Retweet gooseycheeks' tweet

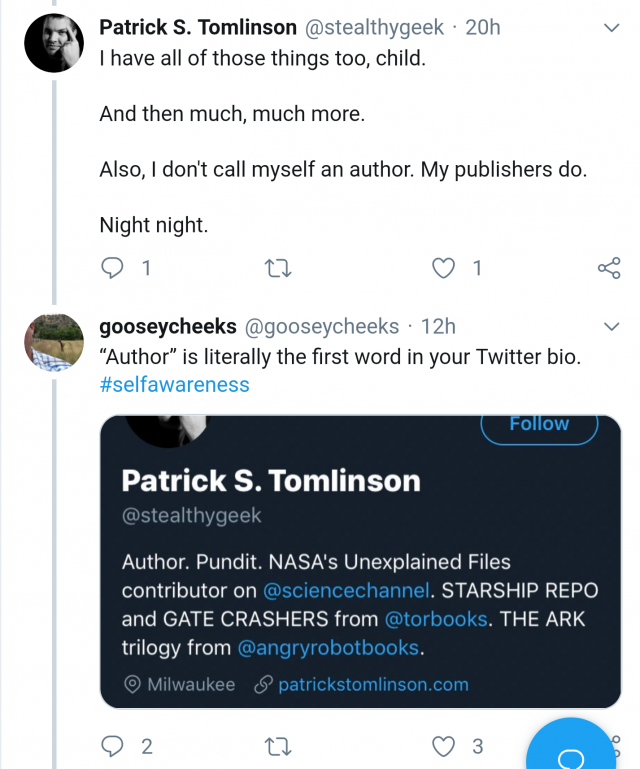coord(278,747)
